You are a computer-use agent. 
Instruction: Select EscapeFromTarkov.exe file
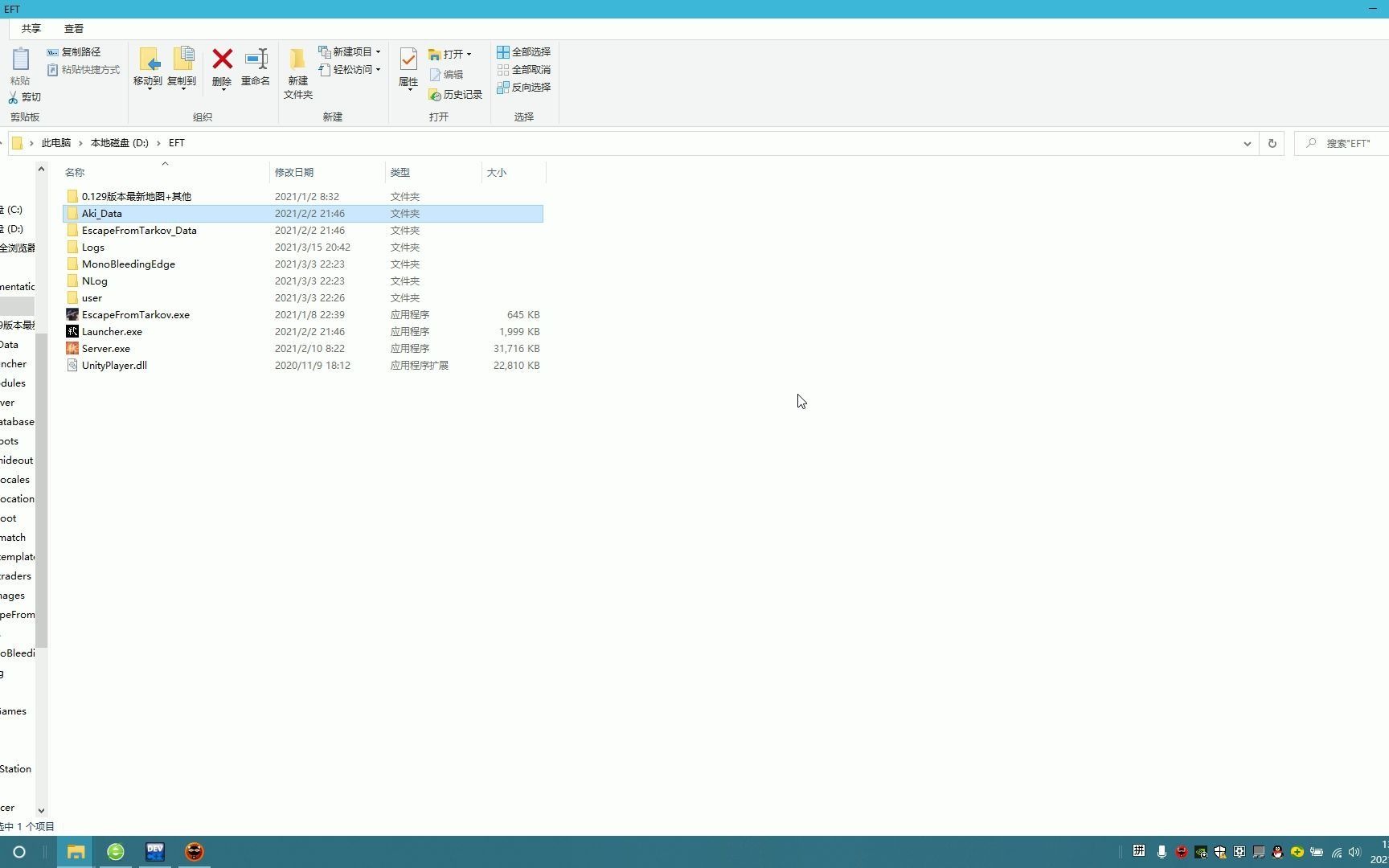pyautogui.click(x=303, y=315)
